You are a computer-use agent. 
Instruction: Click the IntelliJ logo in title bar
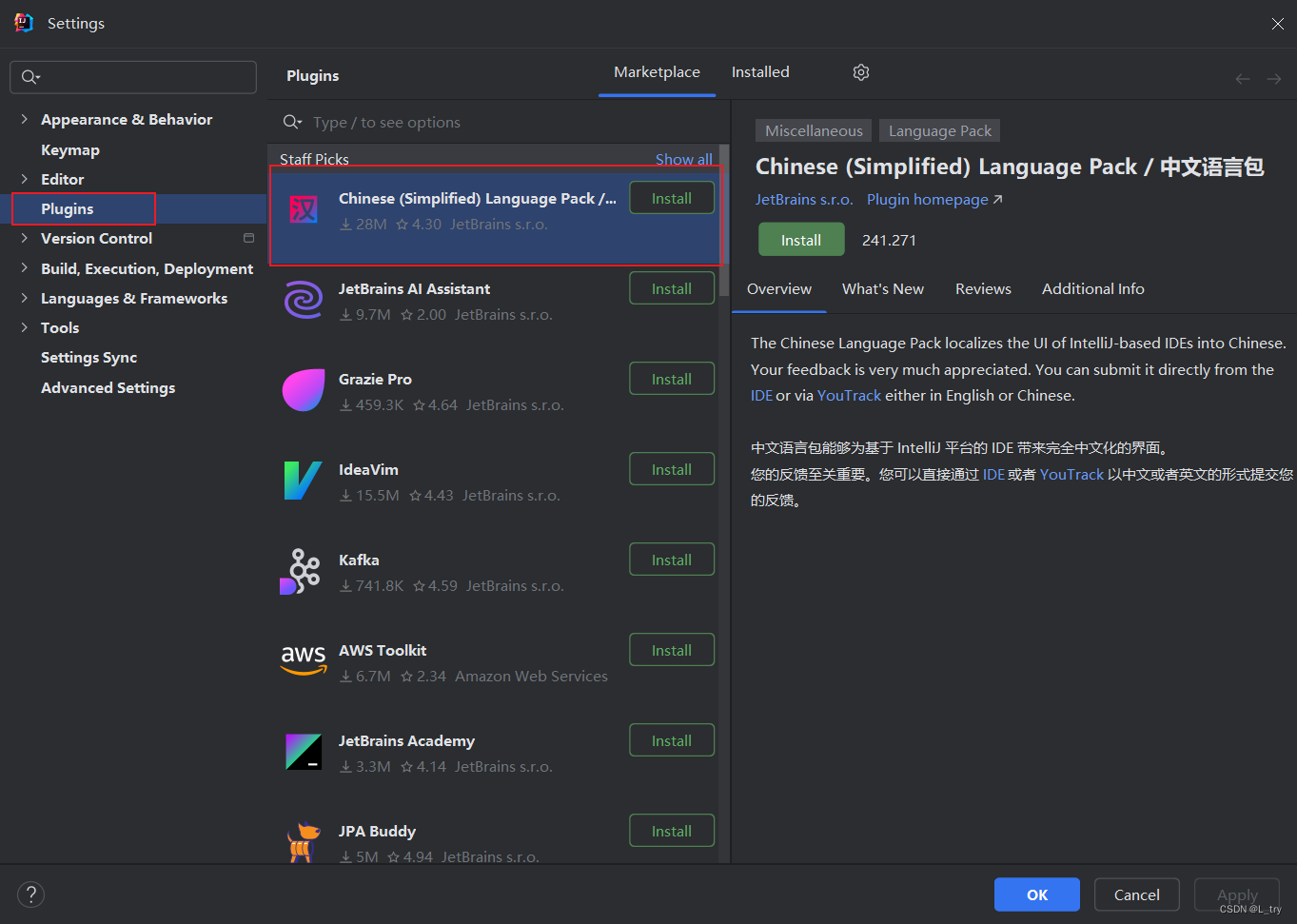click(x=24, y=23)
